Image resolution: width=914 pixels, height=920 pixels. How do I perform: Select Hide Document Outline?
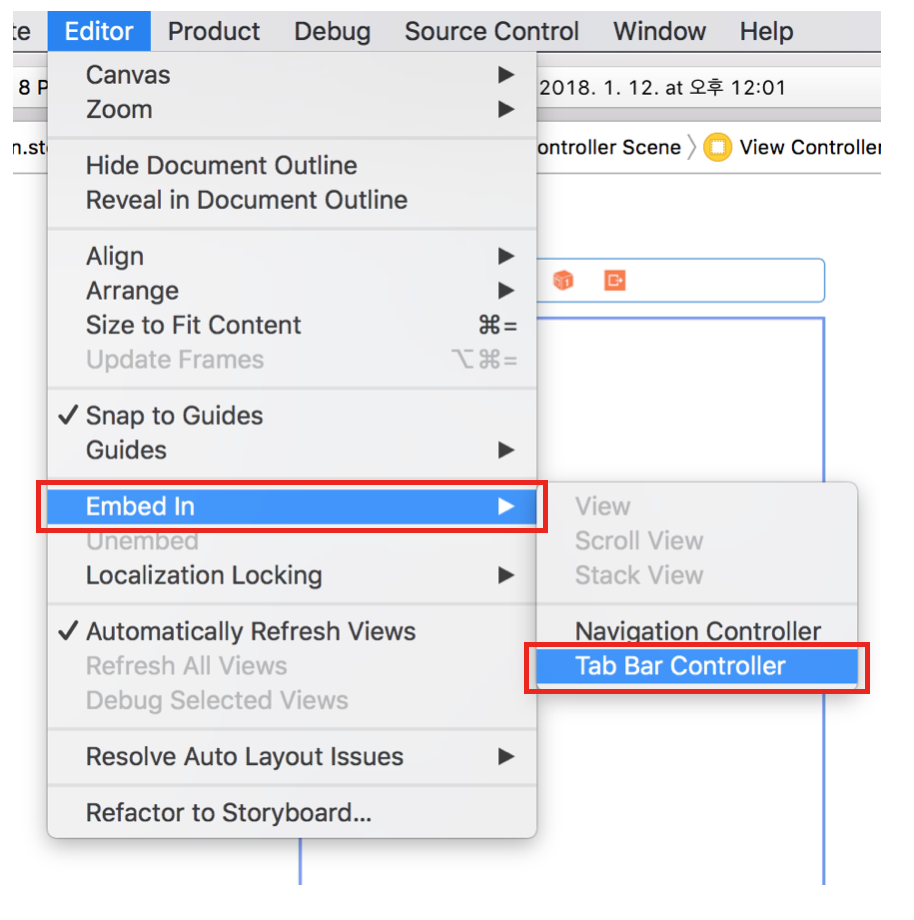coord(292,165)
